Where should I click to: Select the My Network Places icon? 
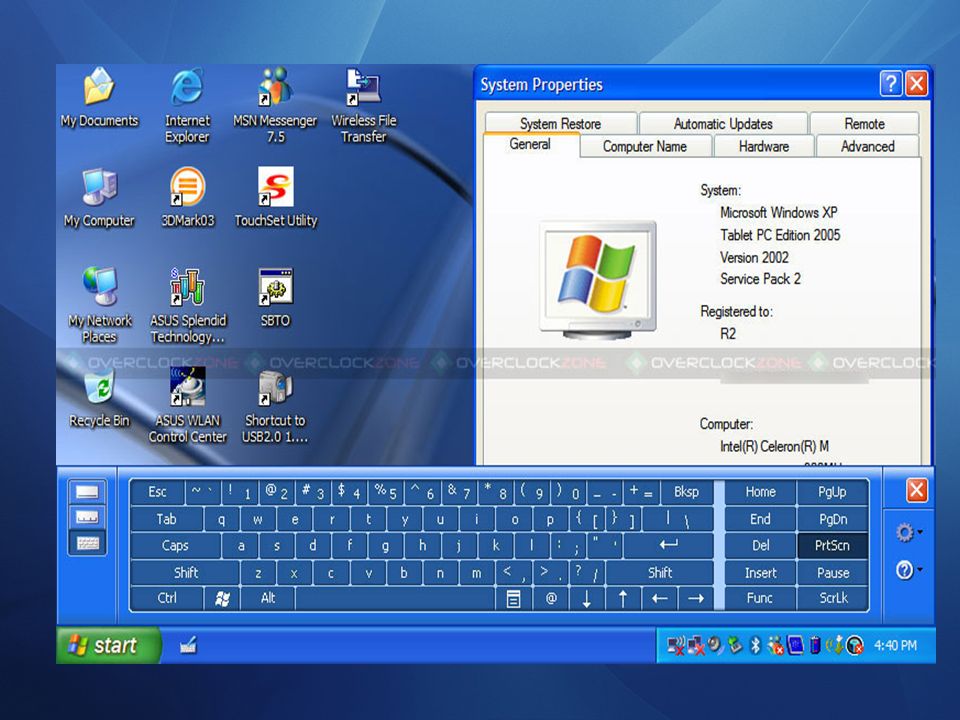(x=100, y=305)
